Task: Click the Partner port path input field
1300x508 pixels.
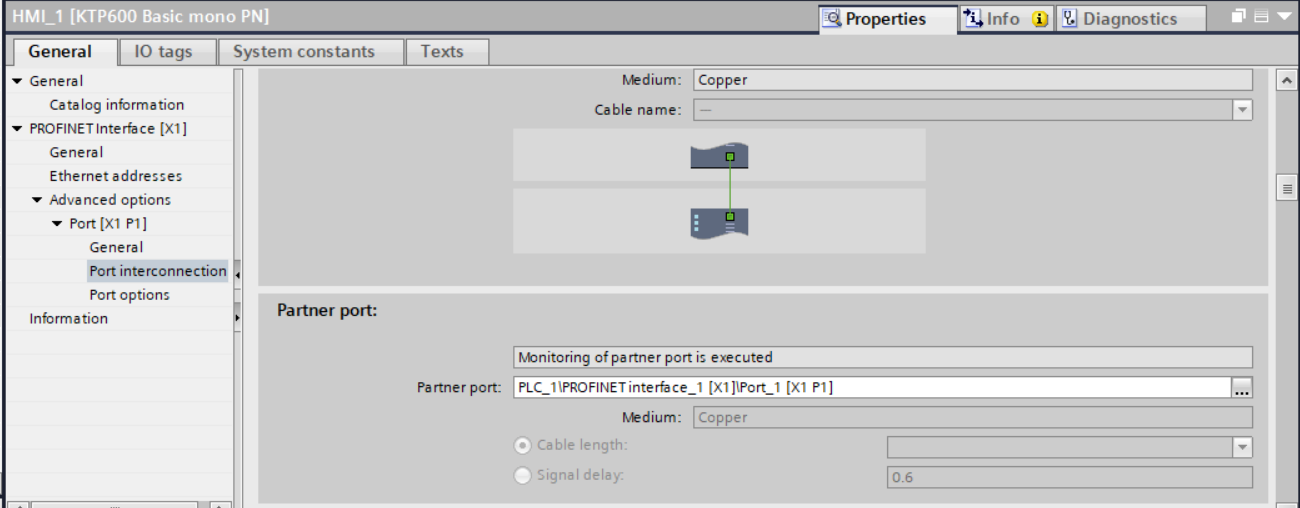Action: click(870, 388)
